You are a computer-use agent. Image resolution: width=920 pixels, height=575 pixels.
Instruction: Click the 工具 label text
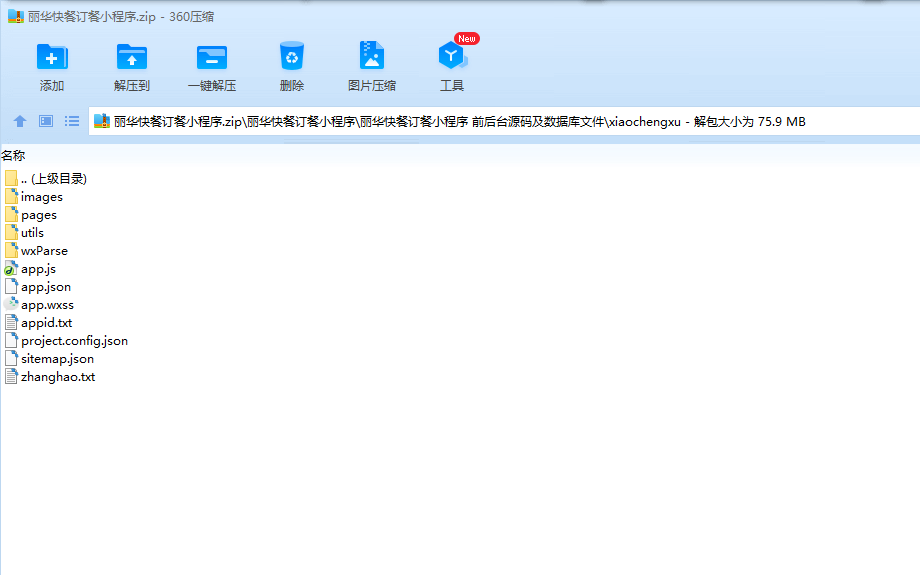[x=452, y=86]
